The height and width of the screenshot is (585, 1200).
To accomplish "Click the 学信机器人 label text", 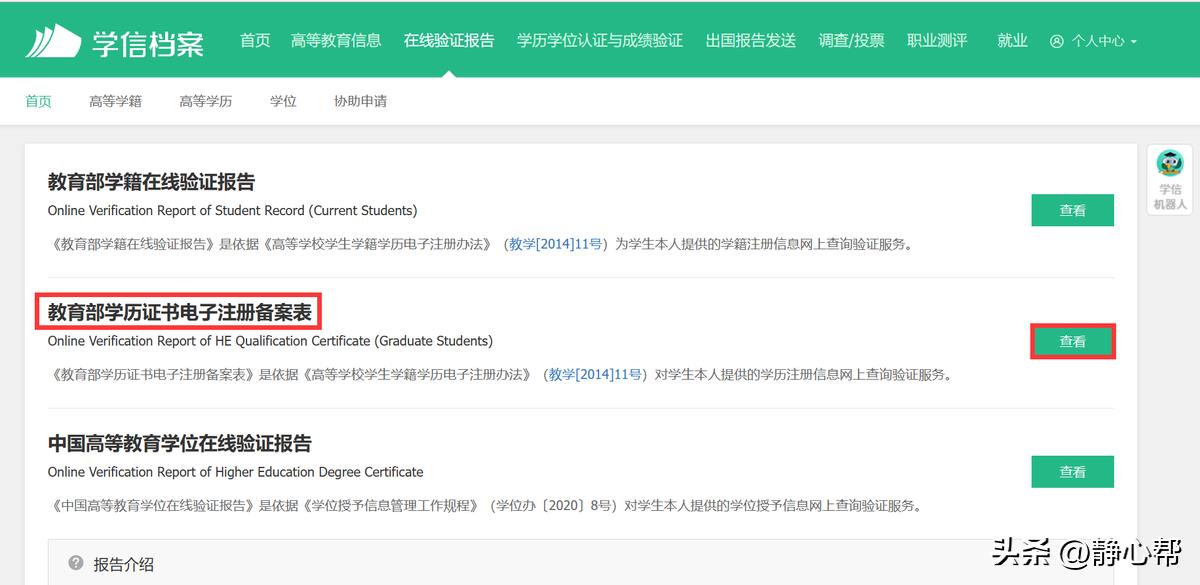I will [1170, 197].
